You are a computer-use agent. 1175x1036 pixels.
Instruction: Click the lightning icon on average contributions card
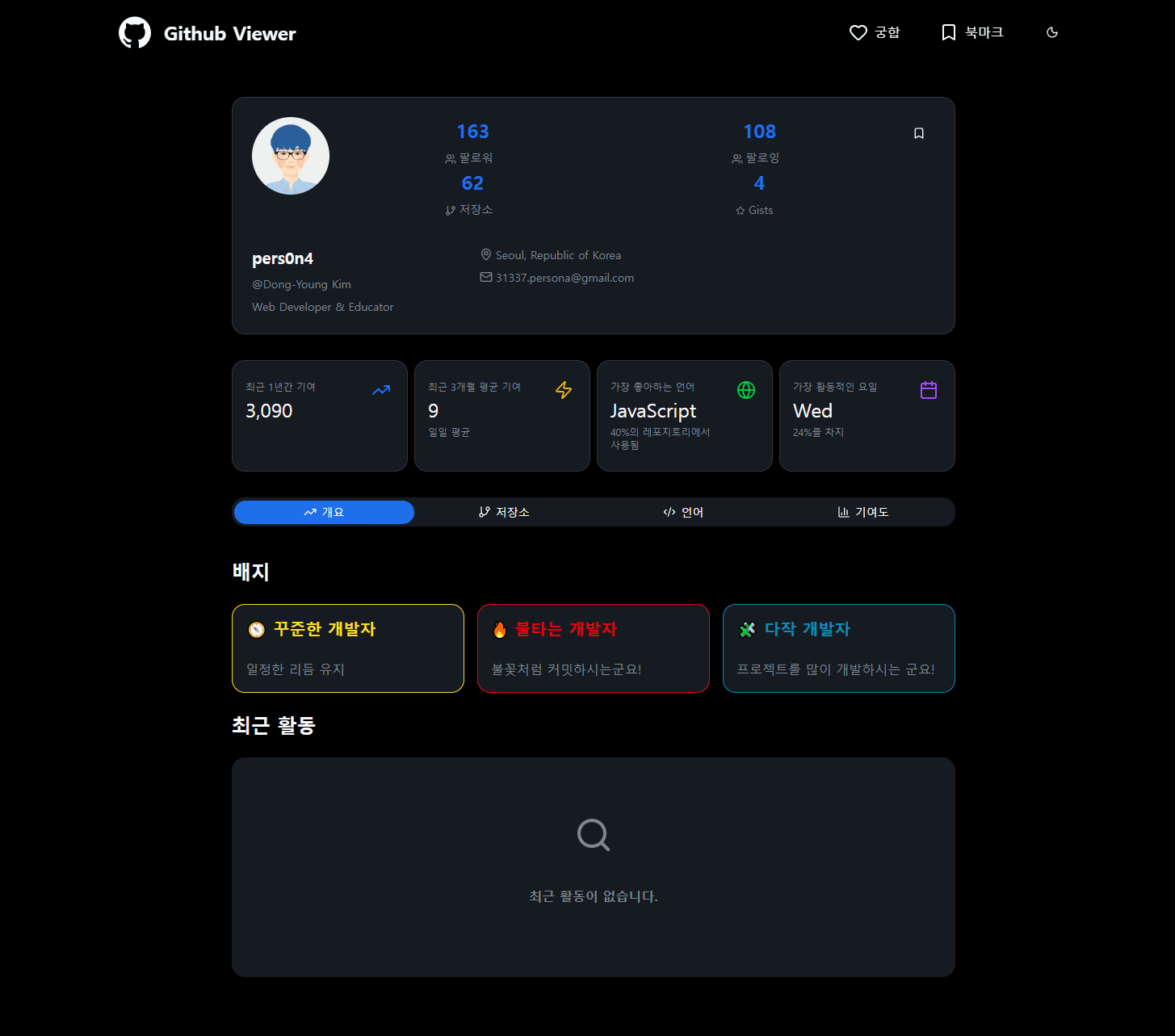pos(564,390)
